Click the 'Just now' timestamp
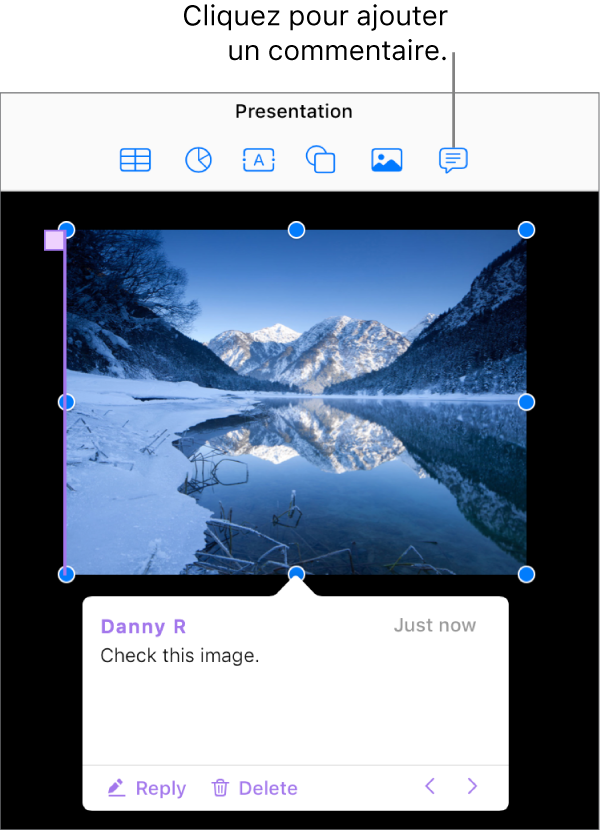 (435, 625)
